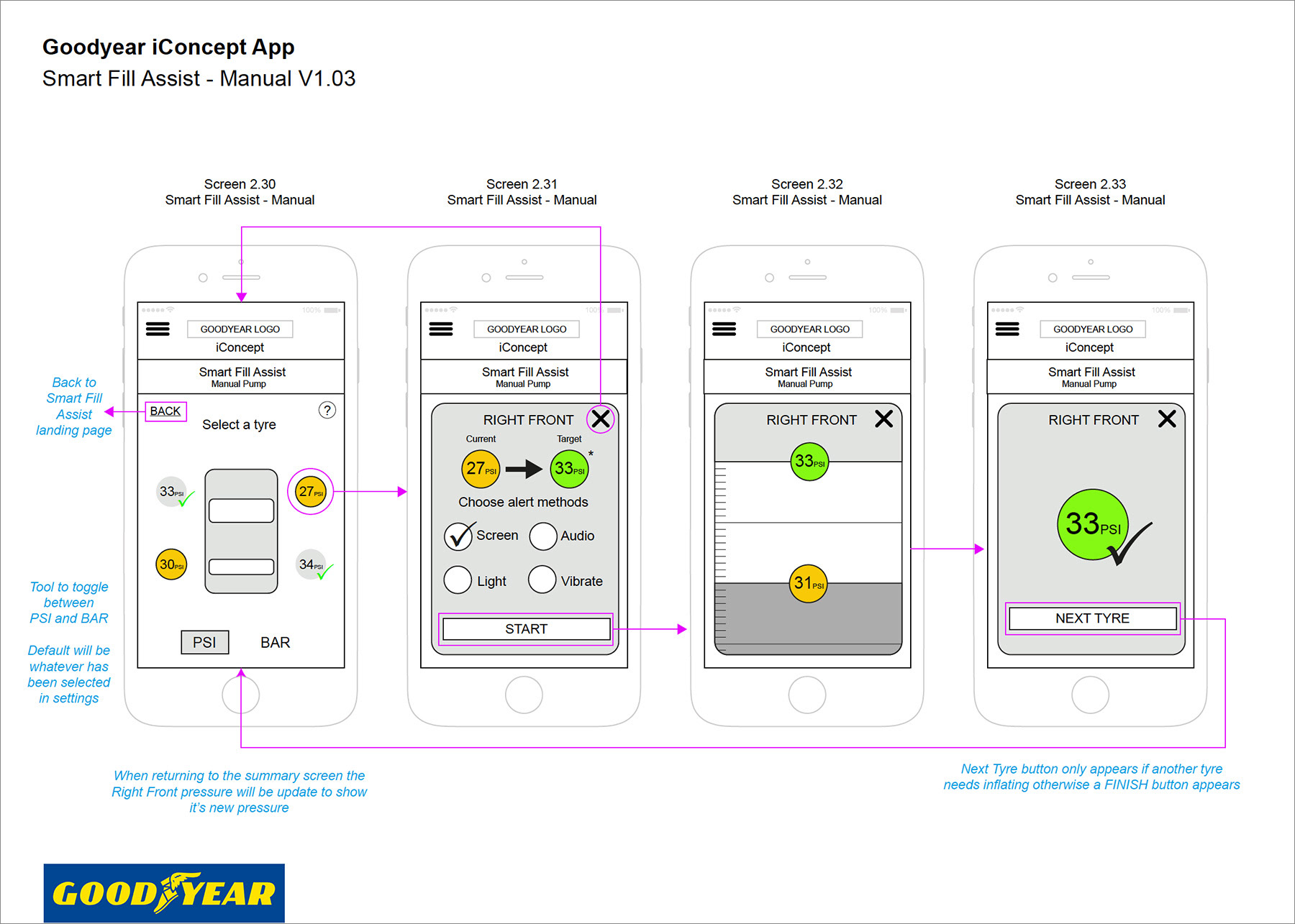Click 'Choose alert methods' text

coord(523,502)
